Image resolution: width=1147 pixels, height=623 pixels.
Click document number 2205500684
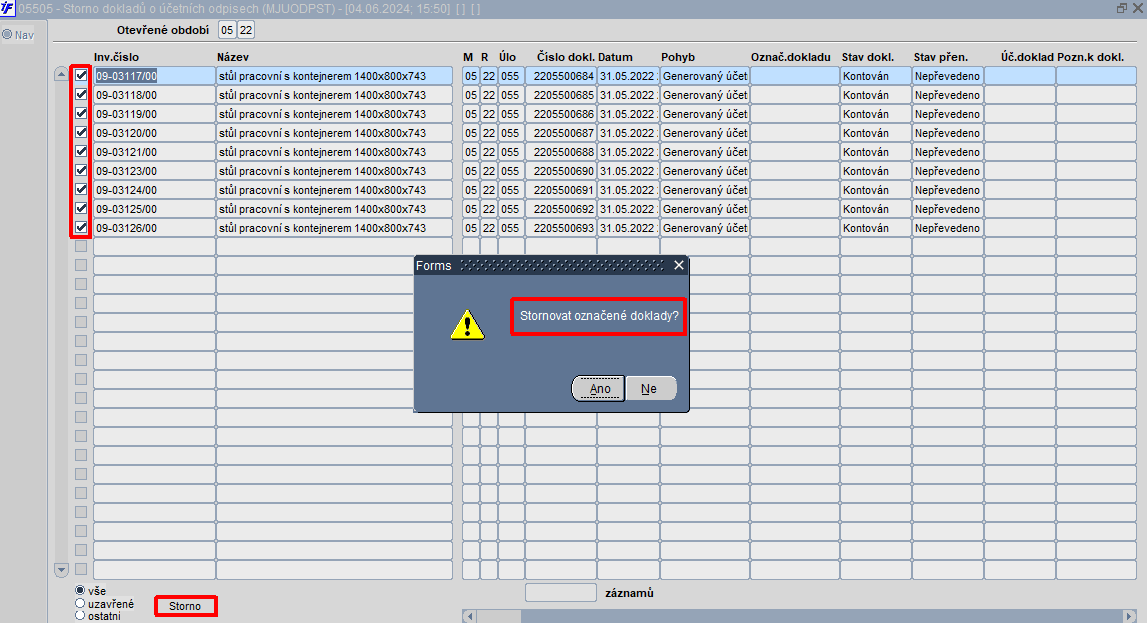tap(561, 76)
